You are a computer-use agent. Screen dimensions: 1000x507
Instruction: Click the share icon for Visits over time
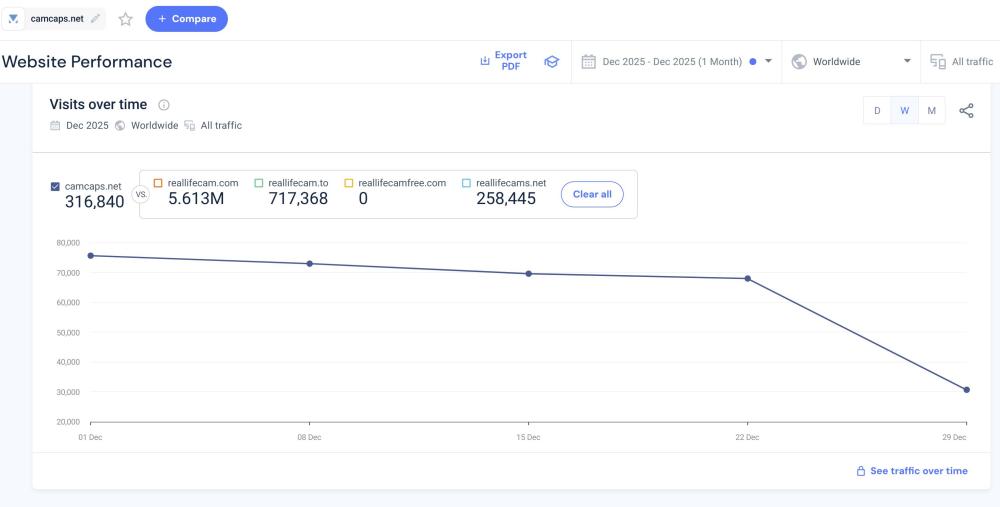coord(966,111)
